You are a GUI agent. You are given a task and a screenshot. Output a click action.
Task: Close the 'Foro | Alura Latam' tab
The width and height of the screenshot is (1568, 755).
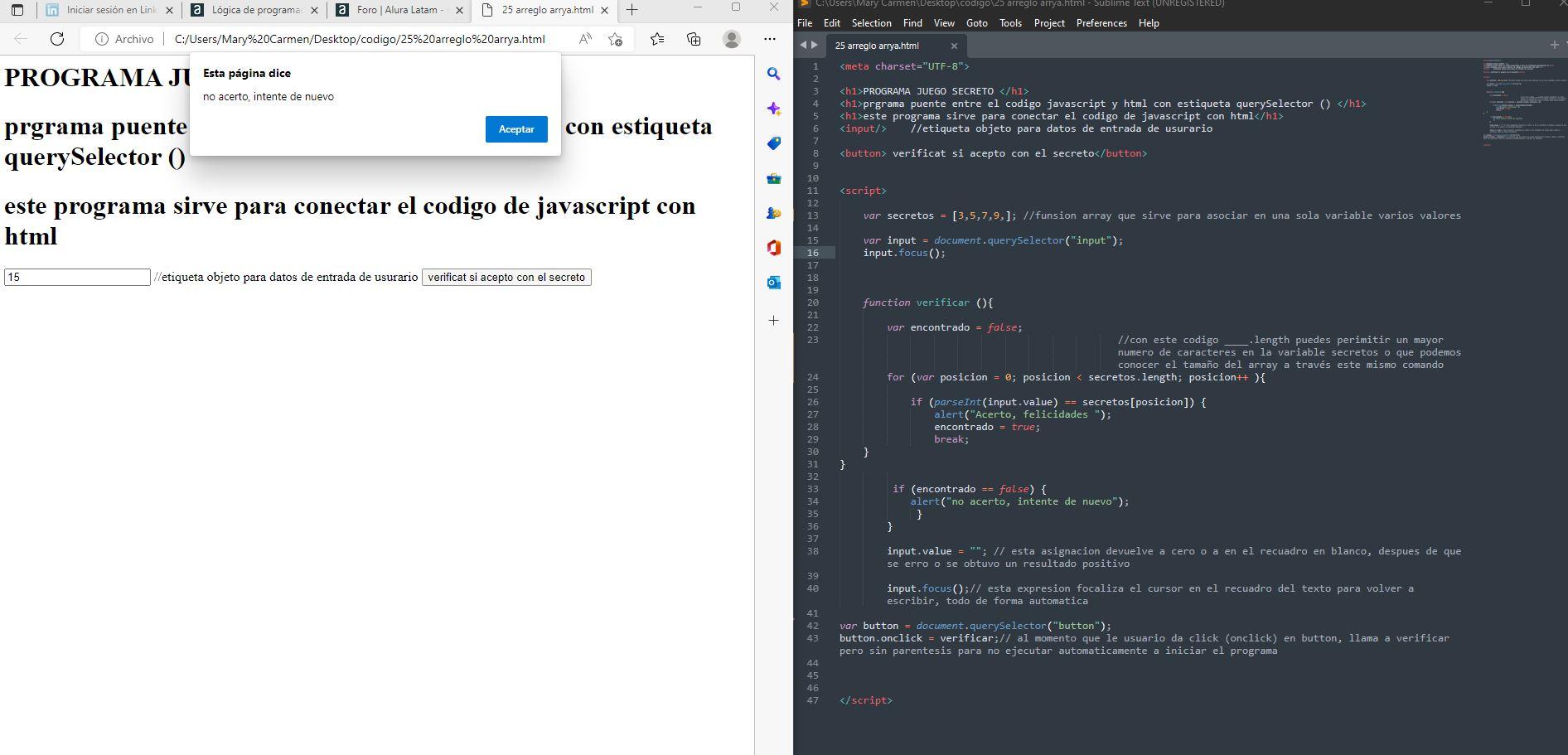pos(457,10)
